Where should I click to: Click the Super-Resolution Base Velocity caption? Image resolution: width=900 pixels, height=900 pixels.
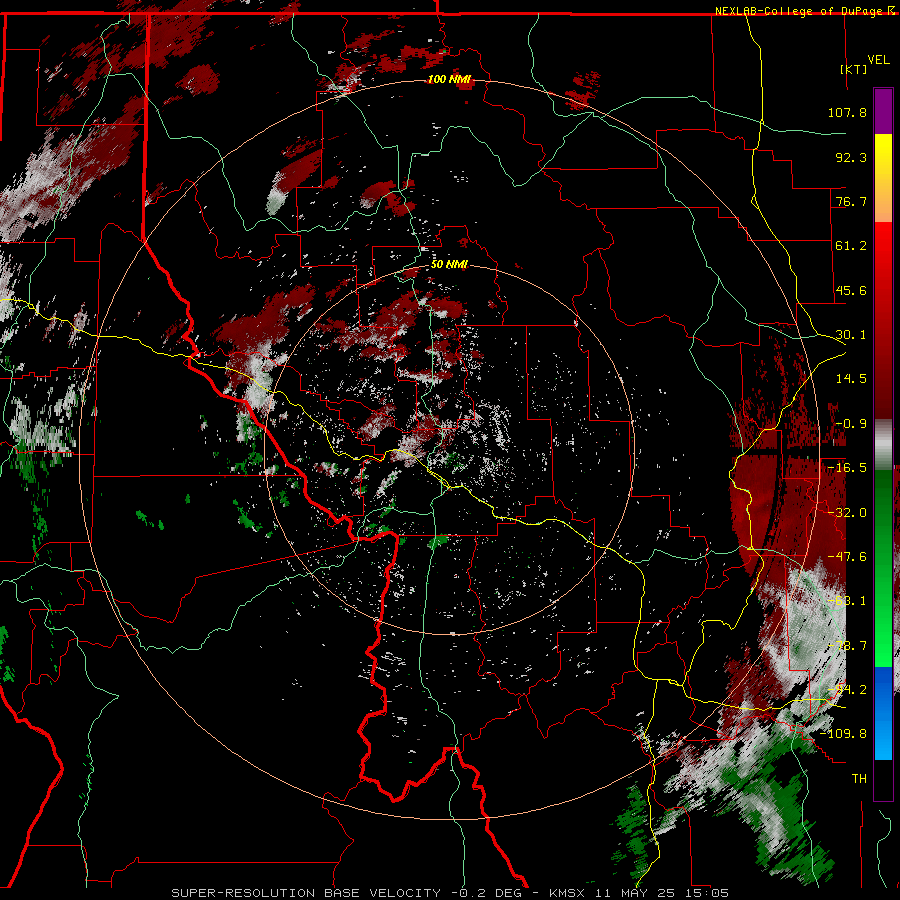click(450, 893)
